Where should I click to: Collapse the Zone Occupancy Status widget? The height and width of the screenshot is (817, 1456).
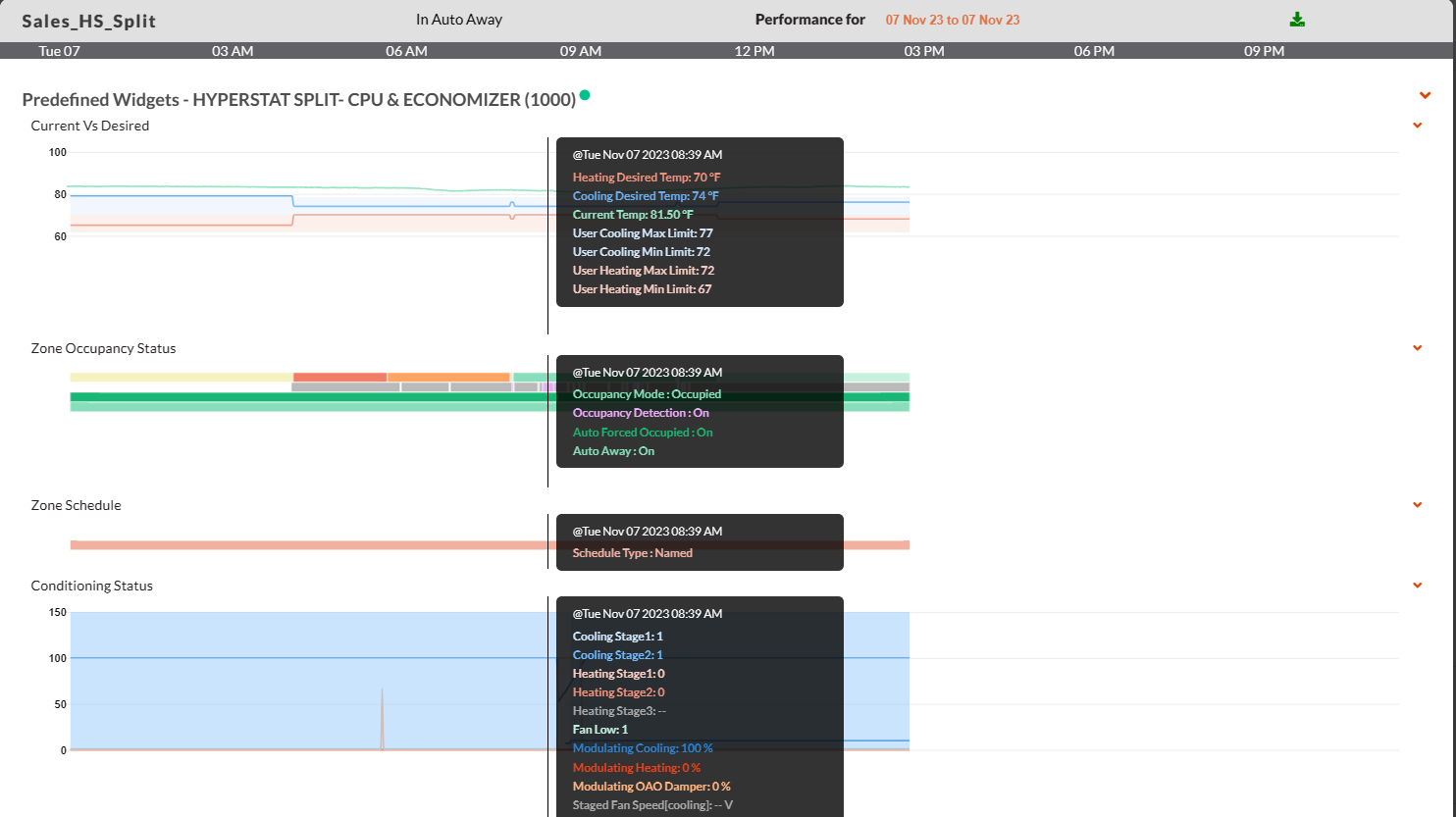[x=1417, y=347]
